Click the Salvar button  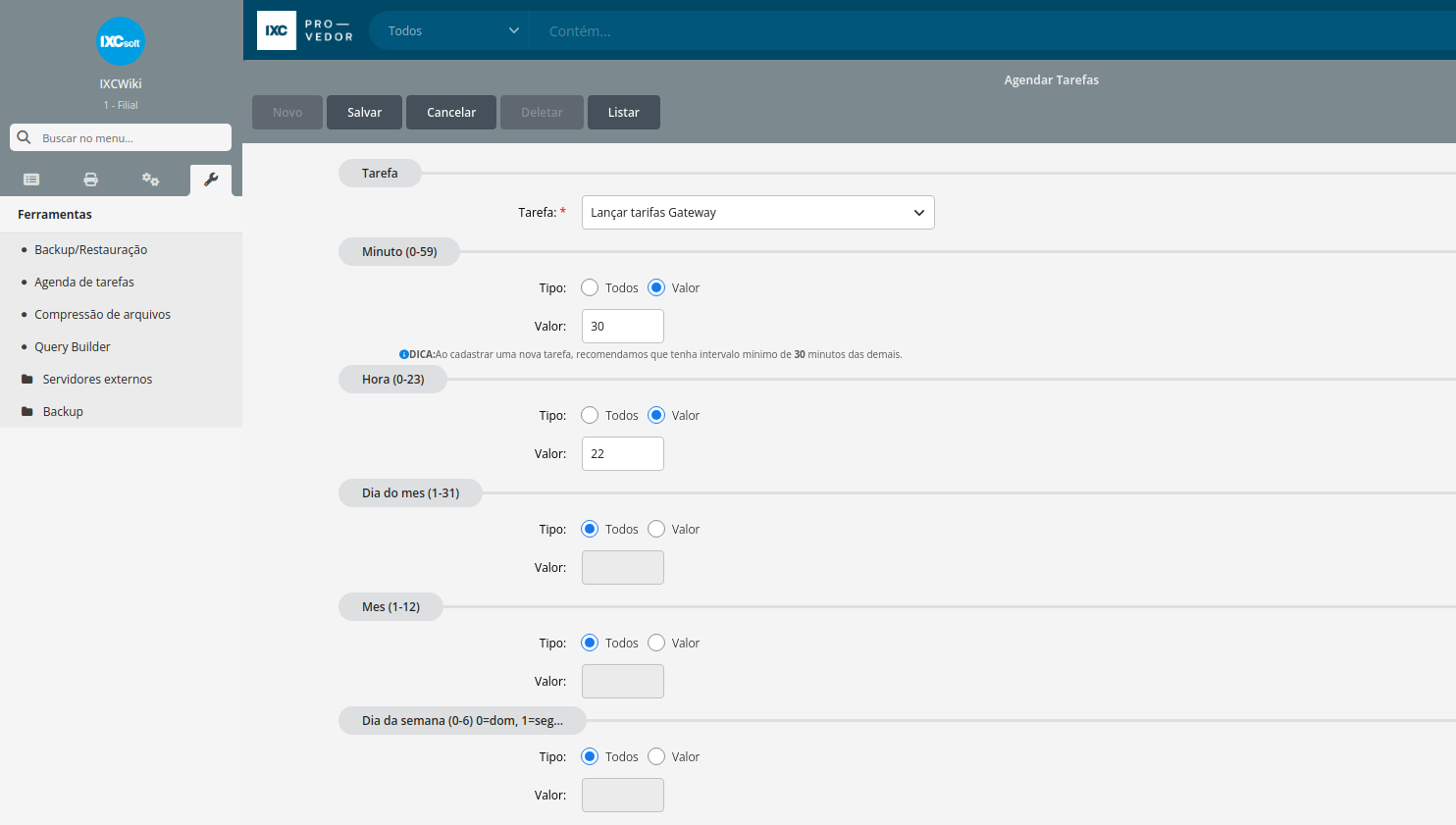pyautogui.click(x=364, y=112)
